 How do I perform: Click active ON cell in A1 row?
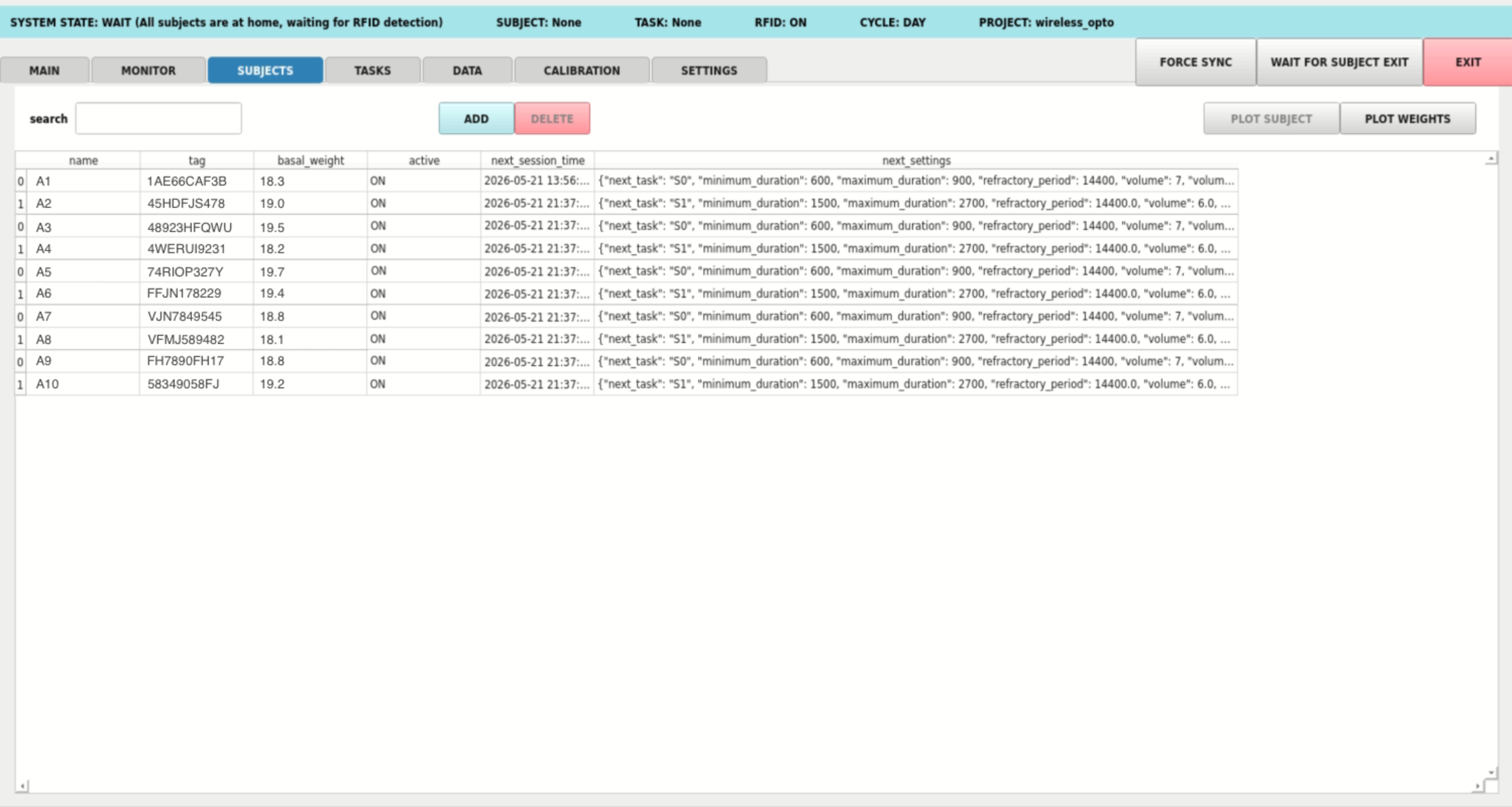[x=424, y=181]
